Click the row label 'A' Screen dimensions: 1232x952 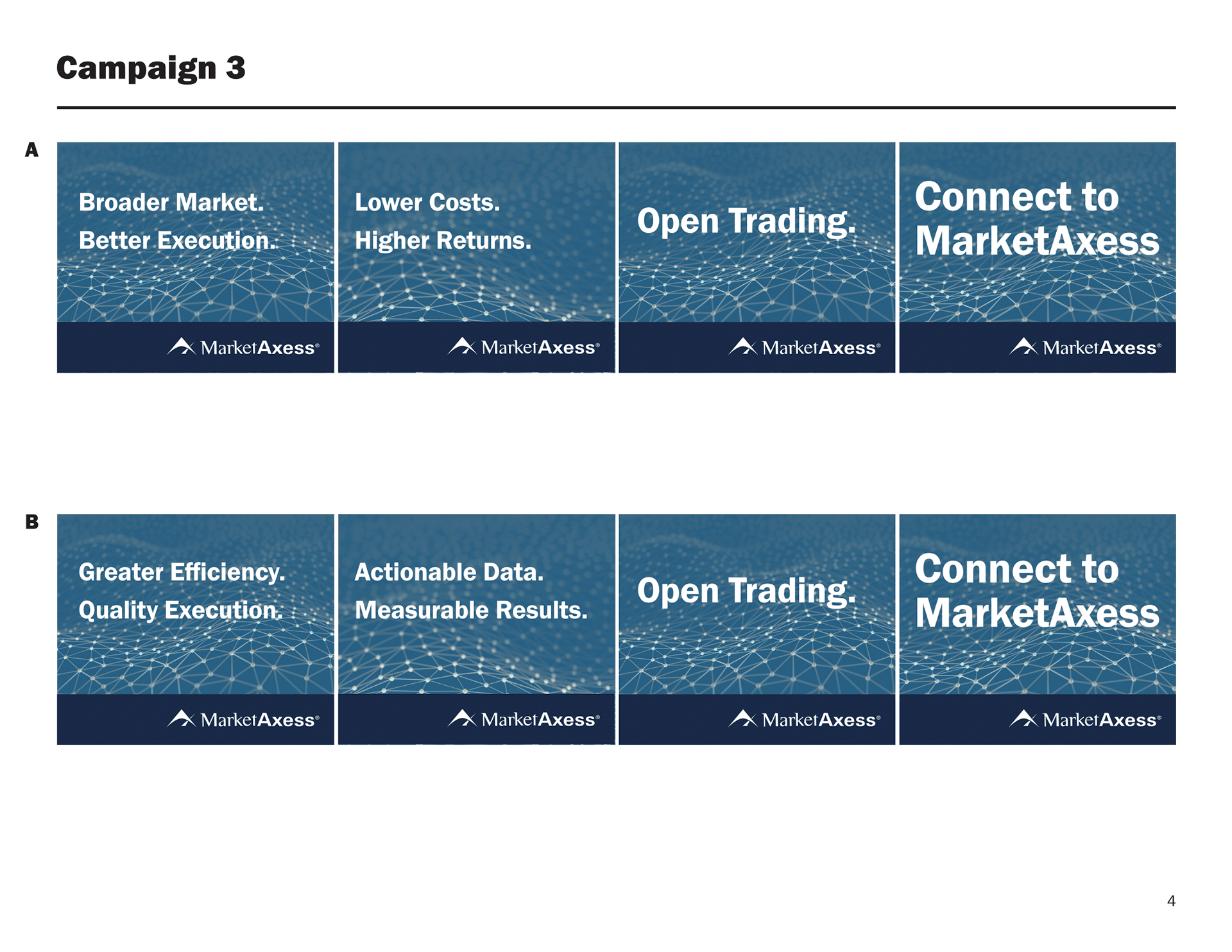pos(31,150)
